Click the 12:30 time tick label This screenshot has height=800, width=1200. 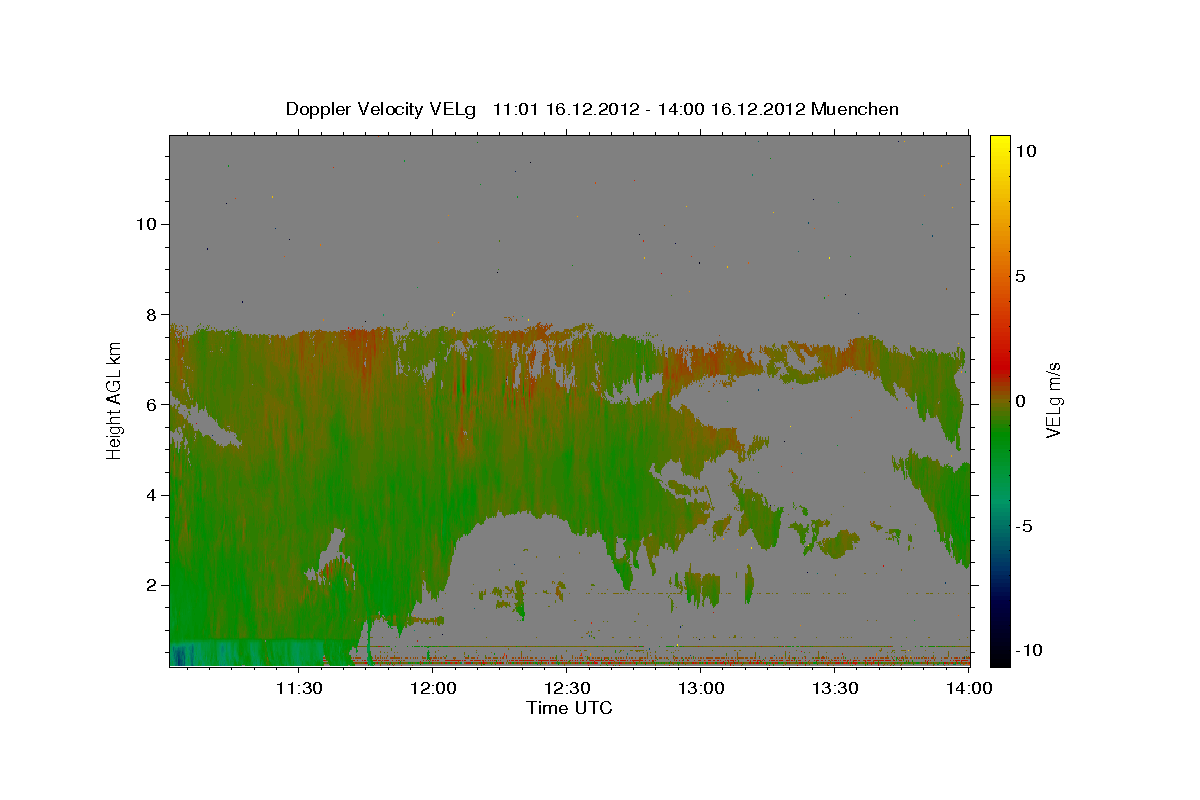click(567, 688)
